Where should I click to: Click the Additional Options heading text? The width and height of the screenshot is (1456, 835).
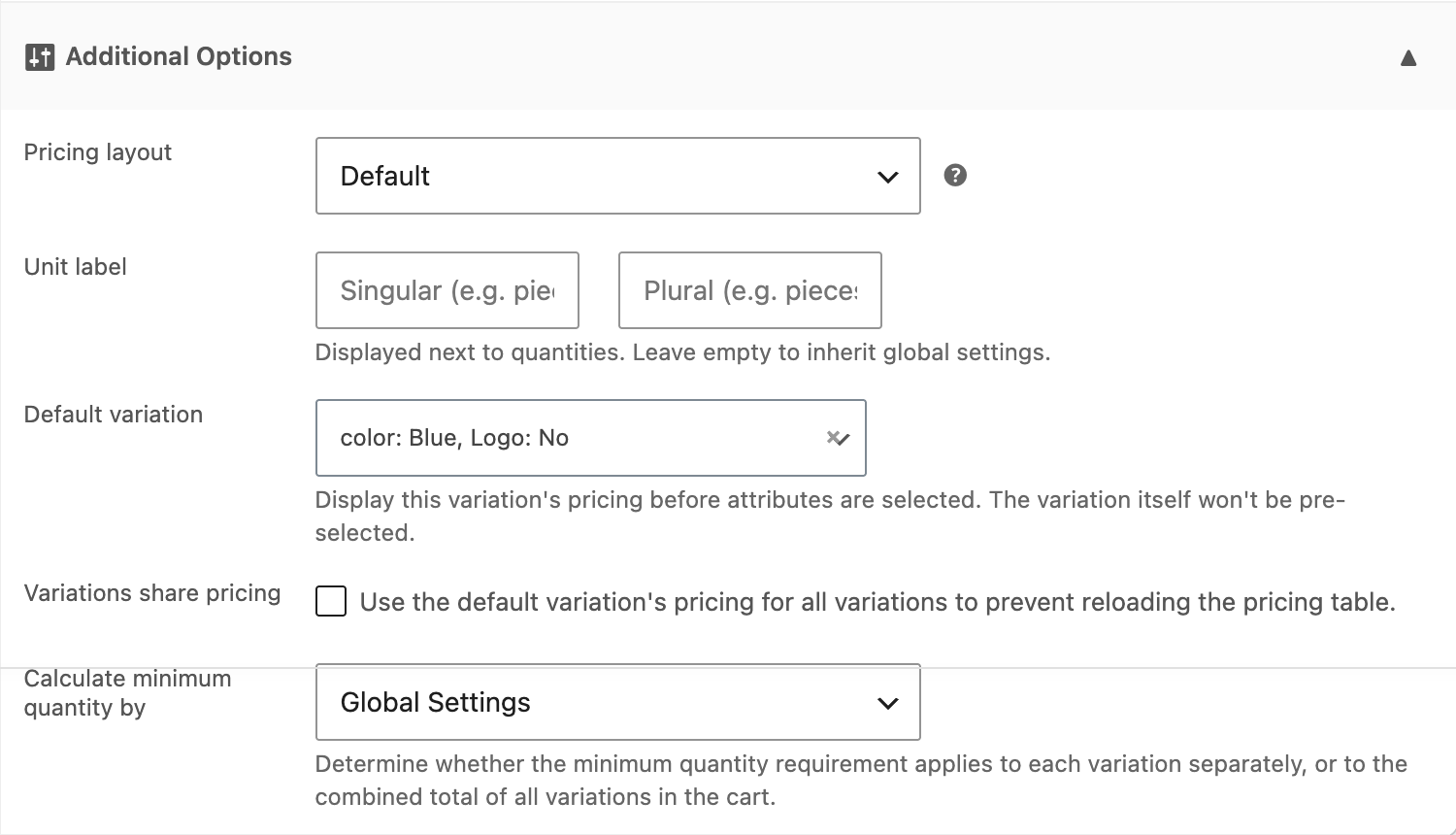(179, 57)
